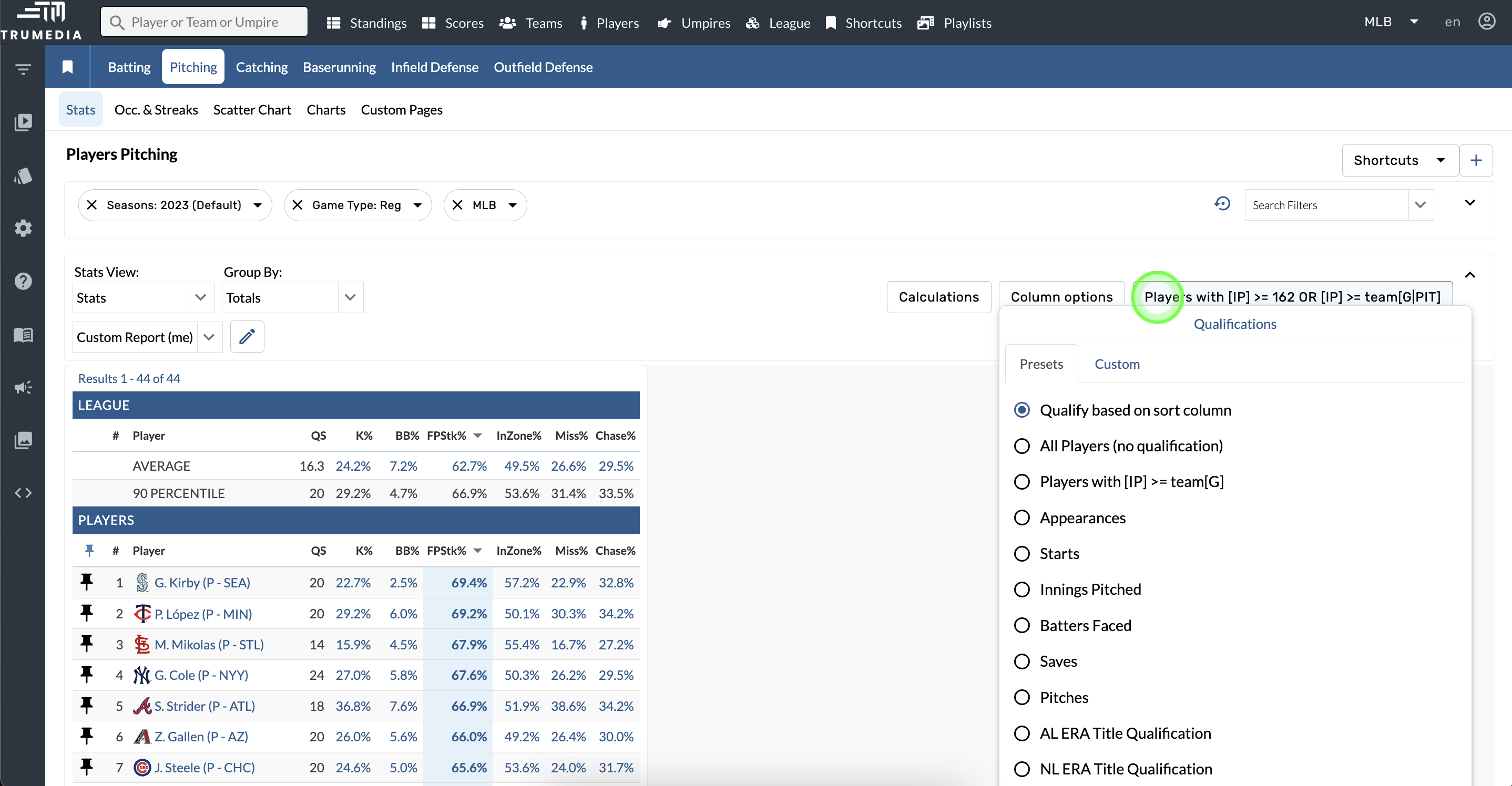This screenshot has height=786, width=1512.
Task: Switch to the Custom qualifications tab
Action: (x=1117, y=363)
